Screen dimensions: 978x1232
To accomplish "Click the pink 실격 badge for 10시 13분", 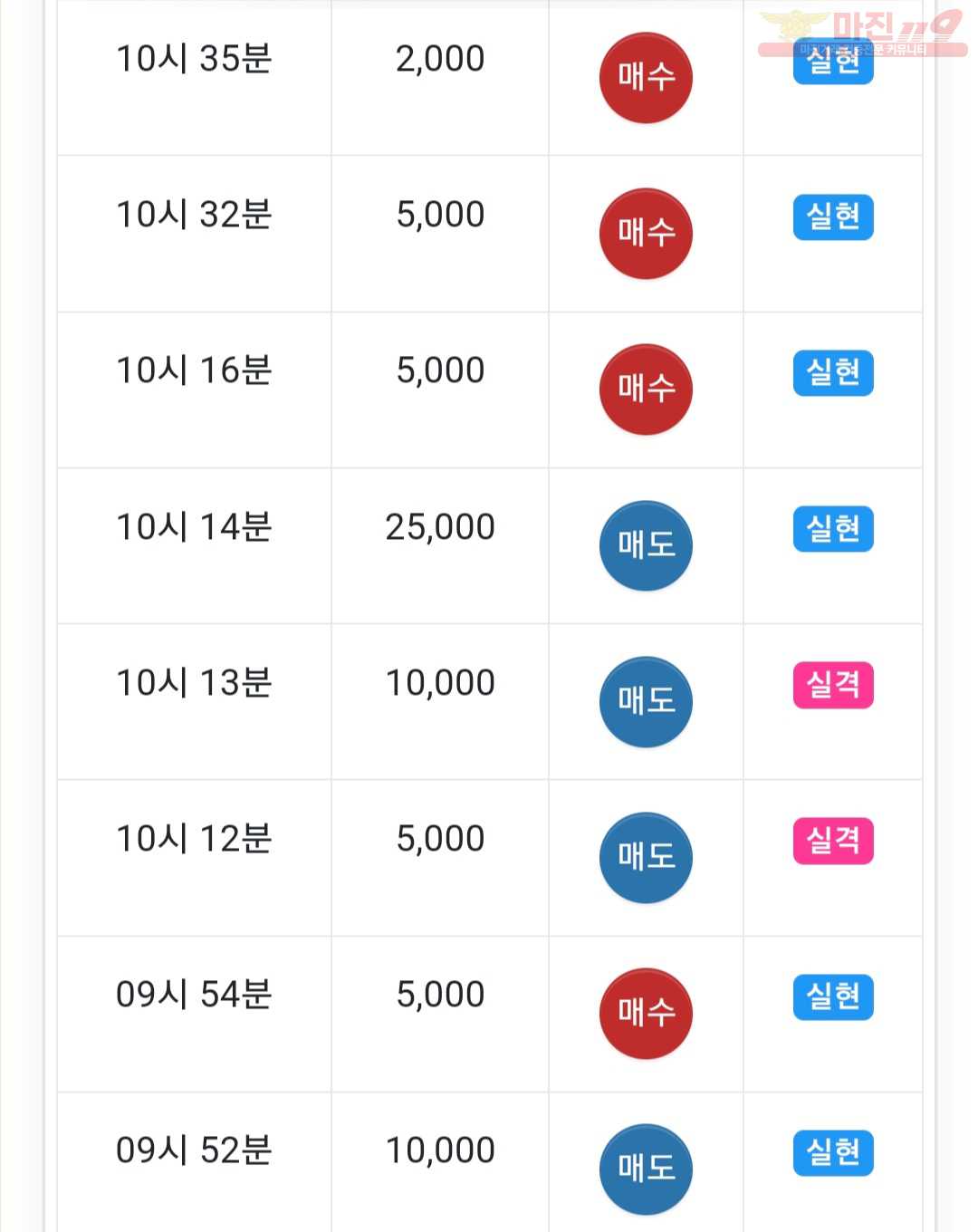I will pos(833,685).
